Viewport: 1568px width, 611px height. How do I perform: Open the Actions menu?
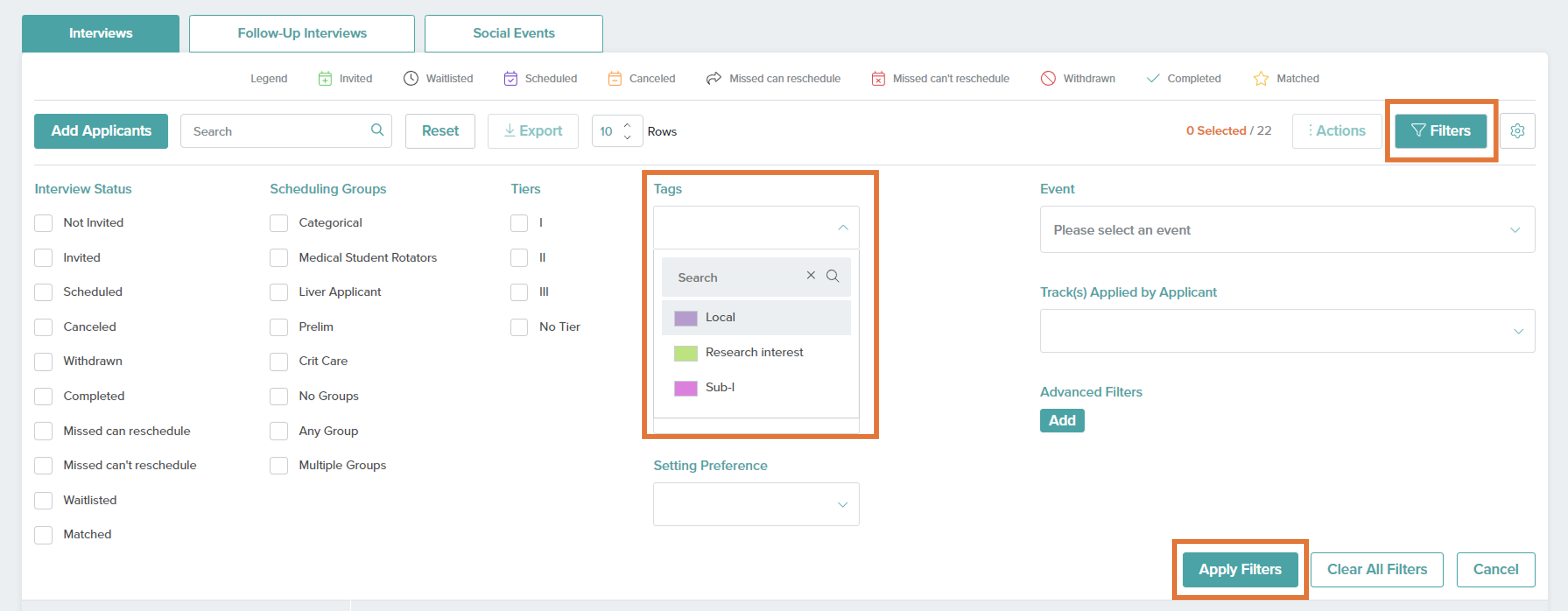(x=1337, y=131)
